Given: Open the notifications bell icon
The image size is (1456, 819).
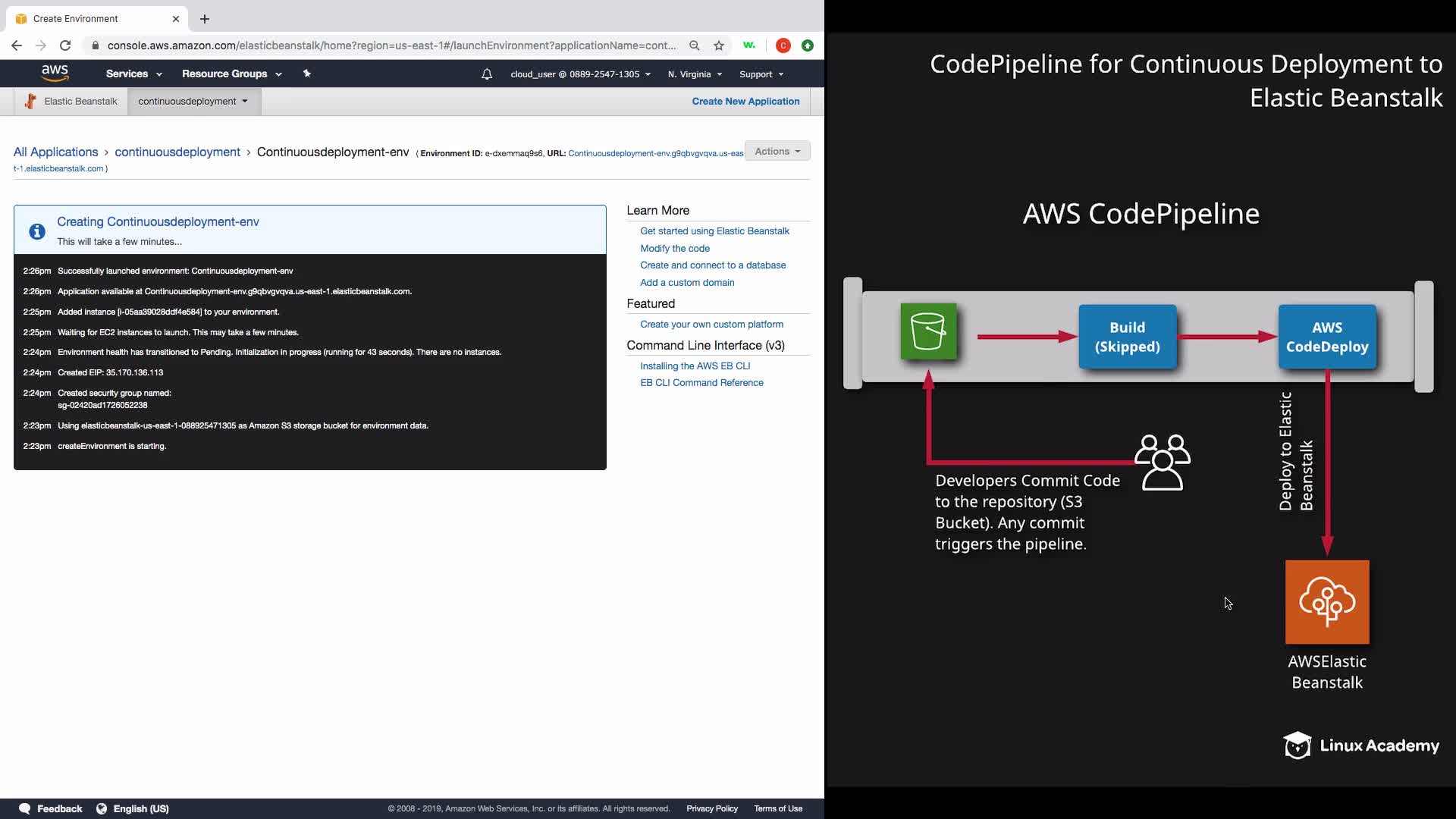Looking at the screenshot, I should [x=487, y=74].
